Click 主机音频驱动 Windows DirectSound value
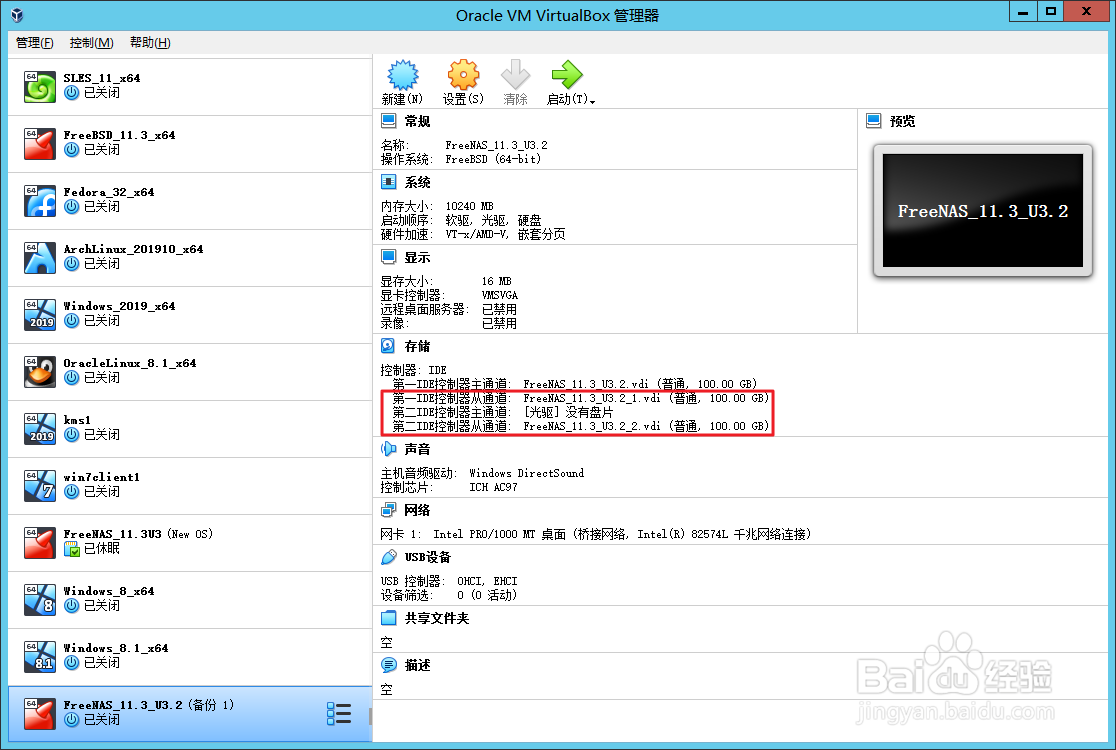This screenshot has height=750, width=1116. (x=527, y=473)
